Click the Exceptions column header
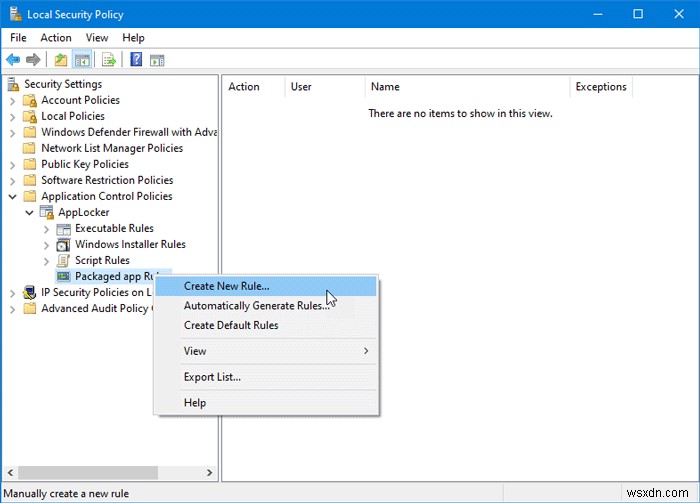This screenshot has width=700, height=503. (x=600, y=87)
